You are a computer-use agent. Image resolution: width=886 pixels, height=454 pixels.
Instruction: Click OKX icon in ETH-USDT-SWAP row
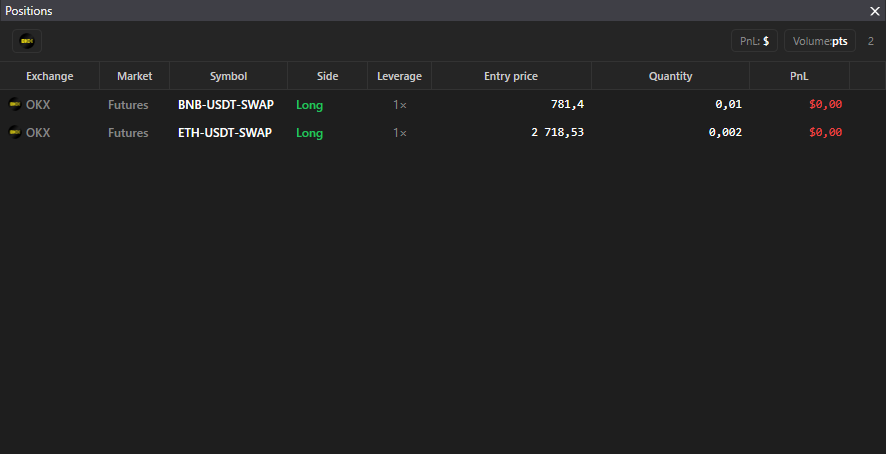coord(15,132)
